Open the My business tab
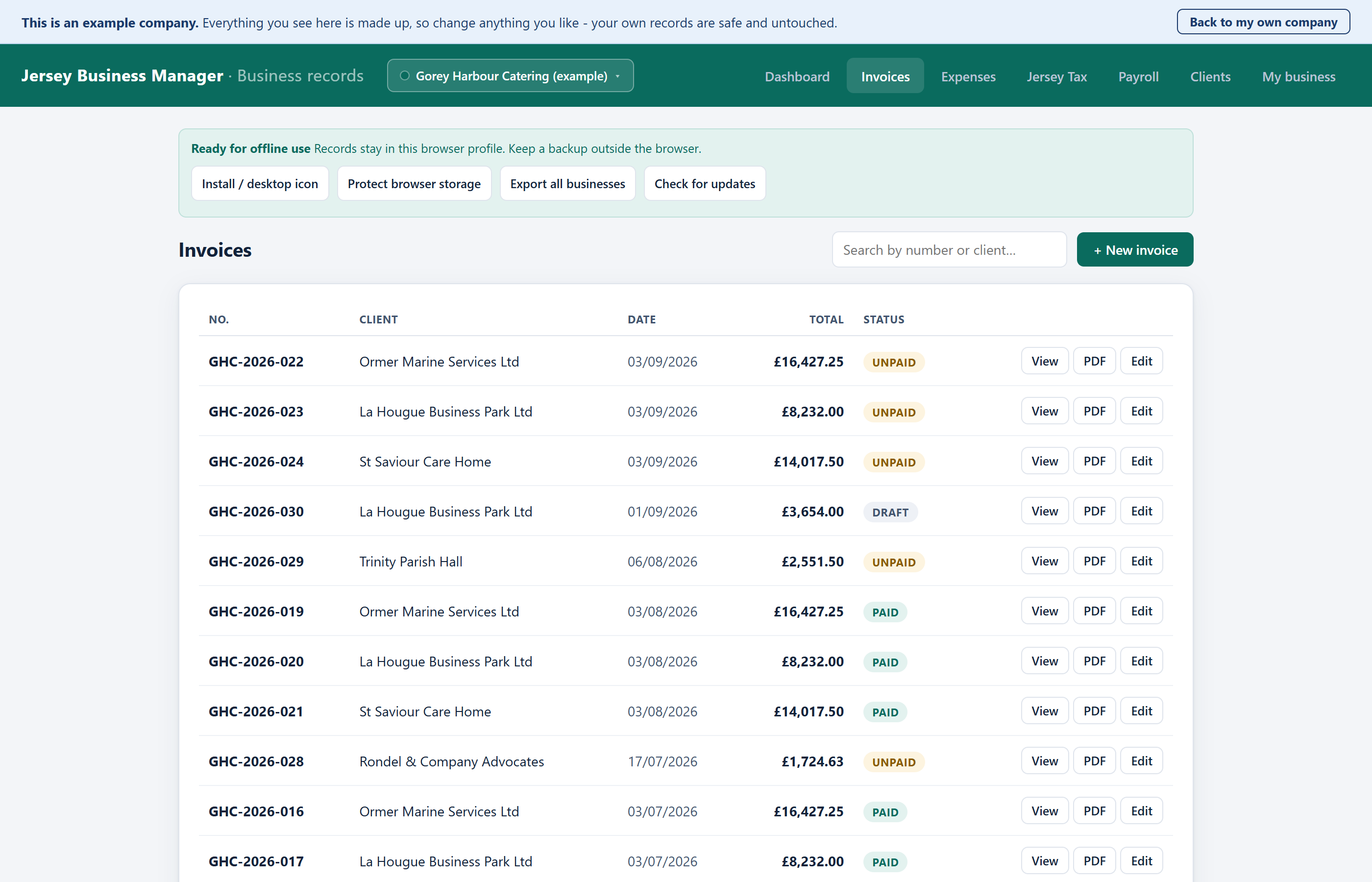This screenshot has height=882, width=1372. click(x=1298, y=76)
